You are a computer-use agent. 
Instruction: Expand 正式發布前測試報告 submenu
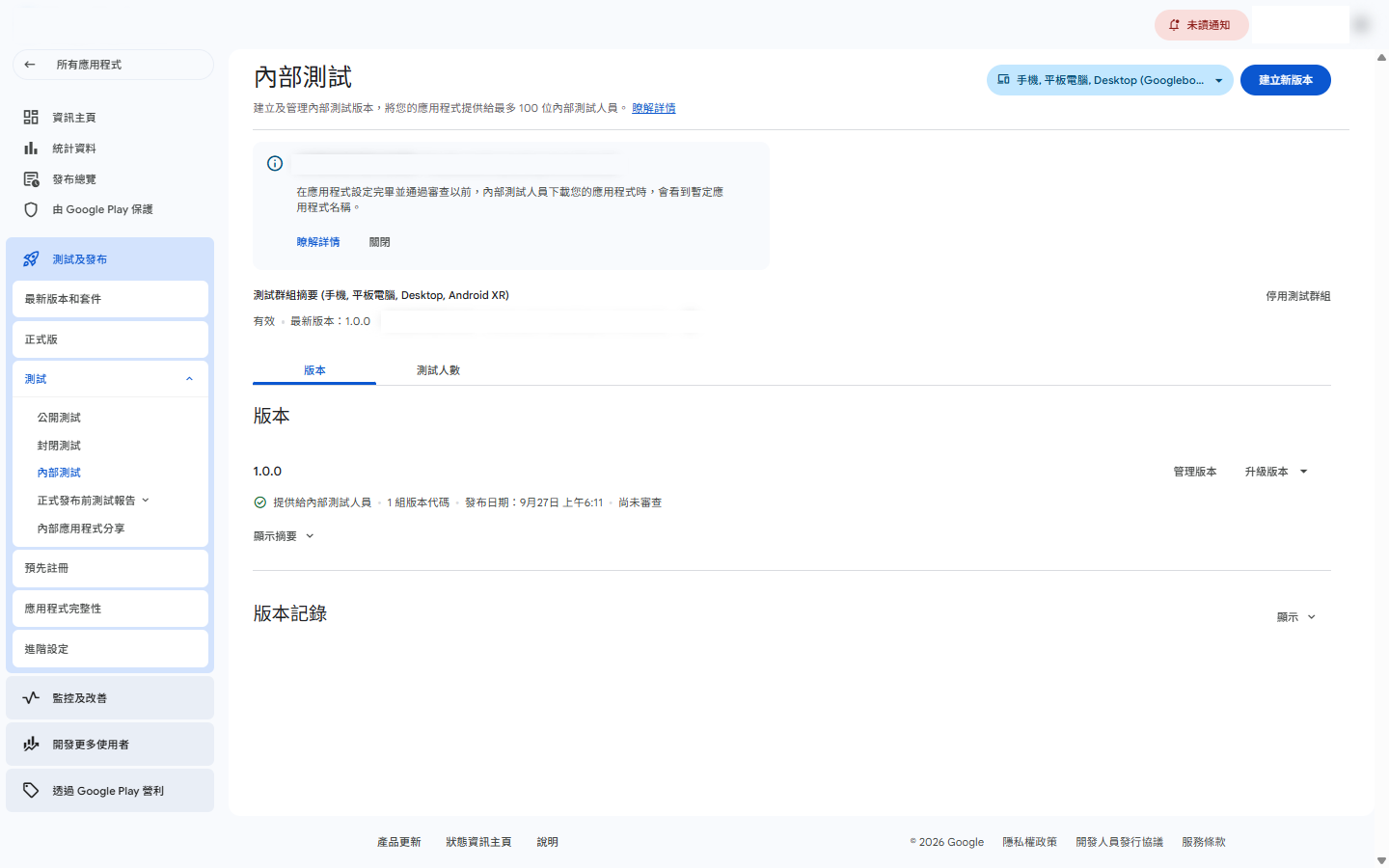146,501
